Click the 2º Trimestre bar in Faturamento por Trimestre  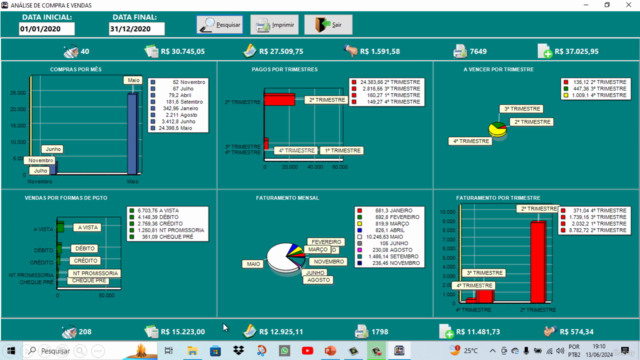pos(538,262)
